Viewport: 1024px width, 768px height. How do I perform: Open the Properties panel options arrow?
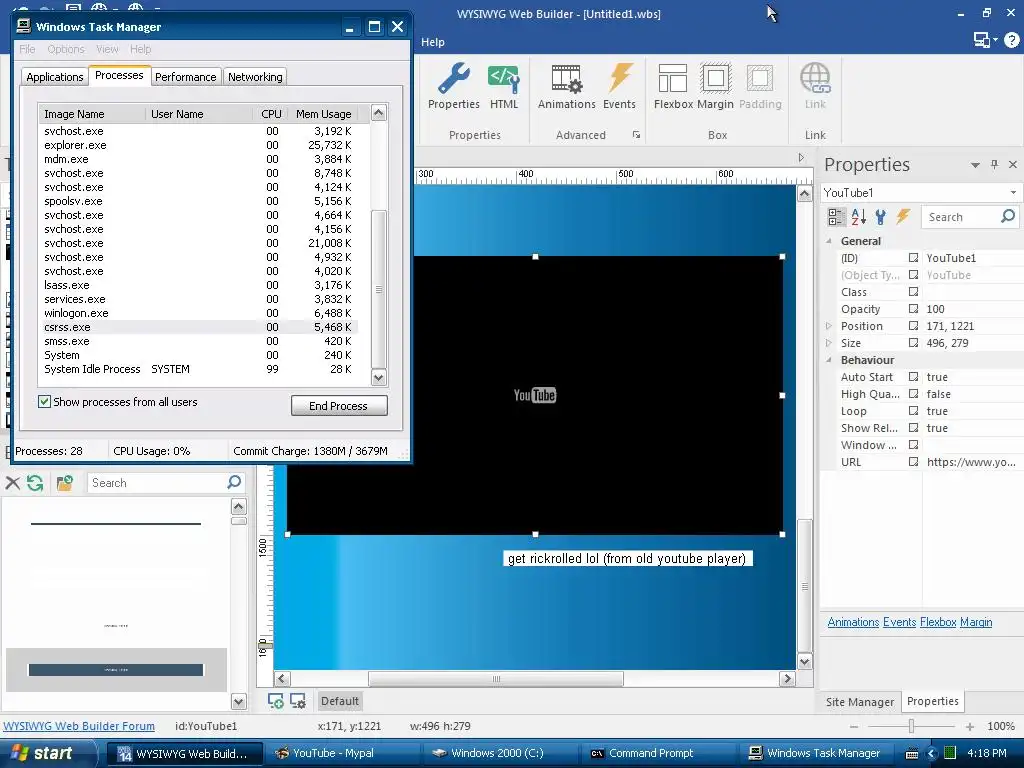click(x=974, y=165)
